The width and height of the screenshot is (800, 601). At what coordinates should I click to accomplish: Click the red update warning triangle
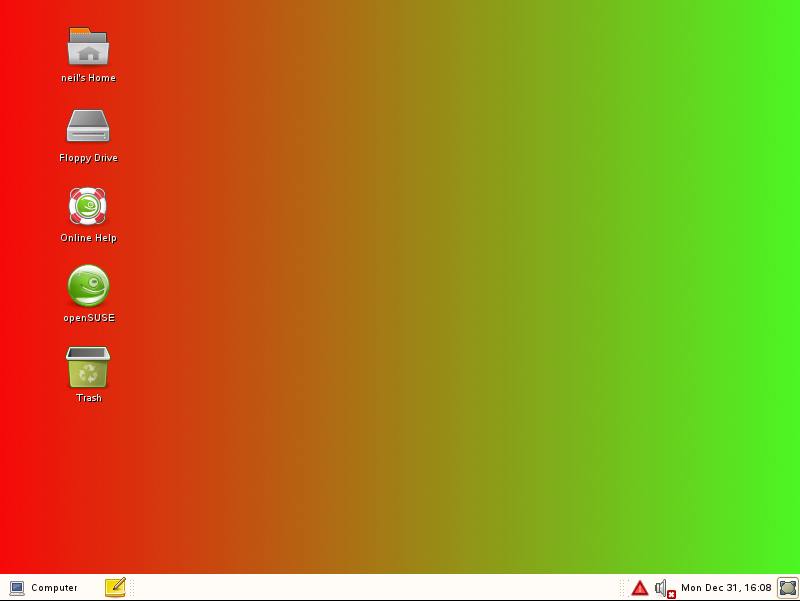(x=640, y=588)
